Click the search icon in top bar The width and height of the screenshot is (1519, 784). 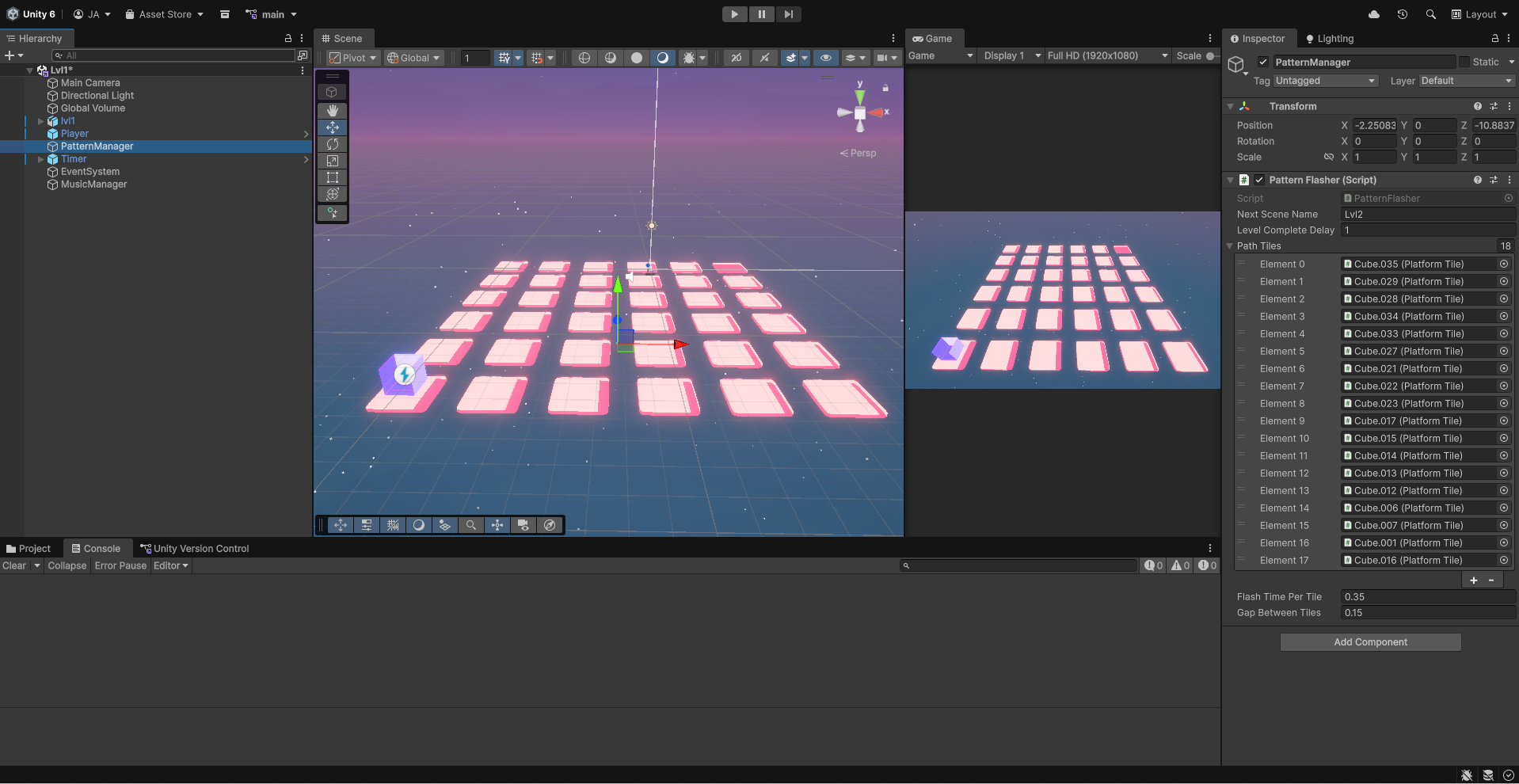(x=1430, y=14)
